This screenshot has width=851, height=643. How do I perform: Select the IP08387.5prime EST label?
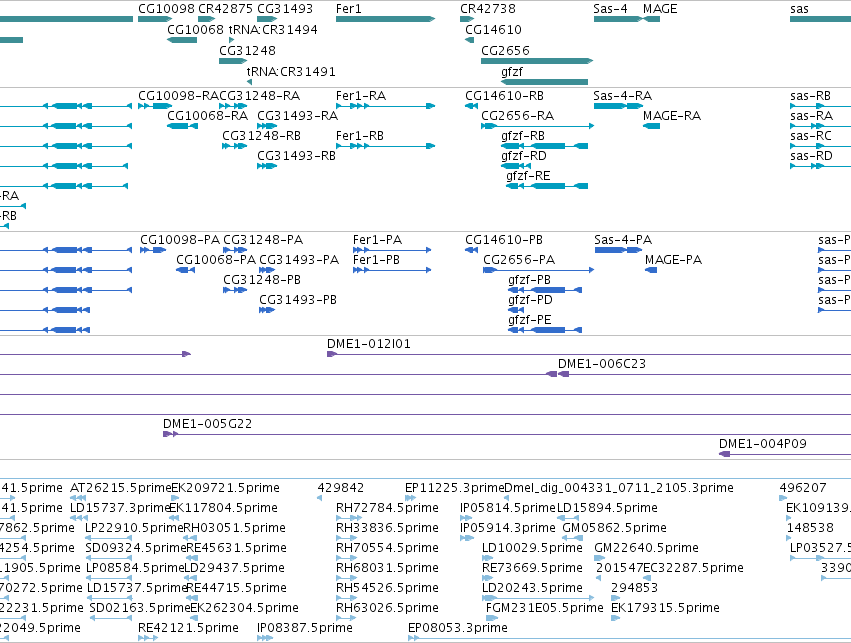click(x=304, y=628)
